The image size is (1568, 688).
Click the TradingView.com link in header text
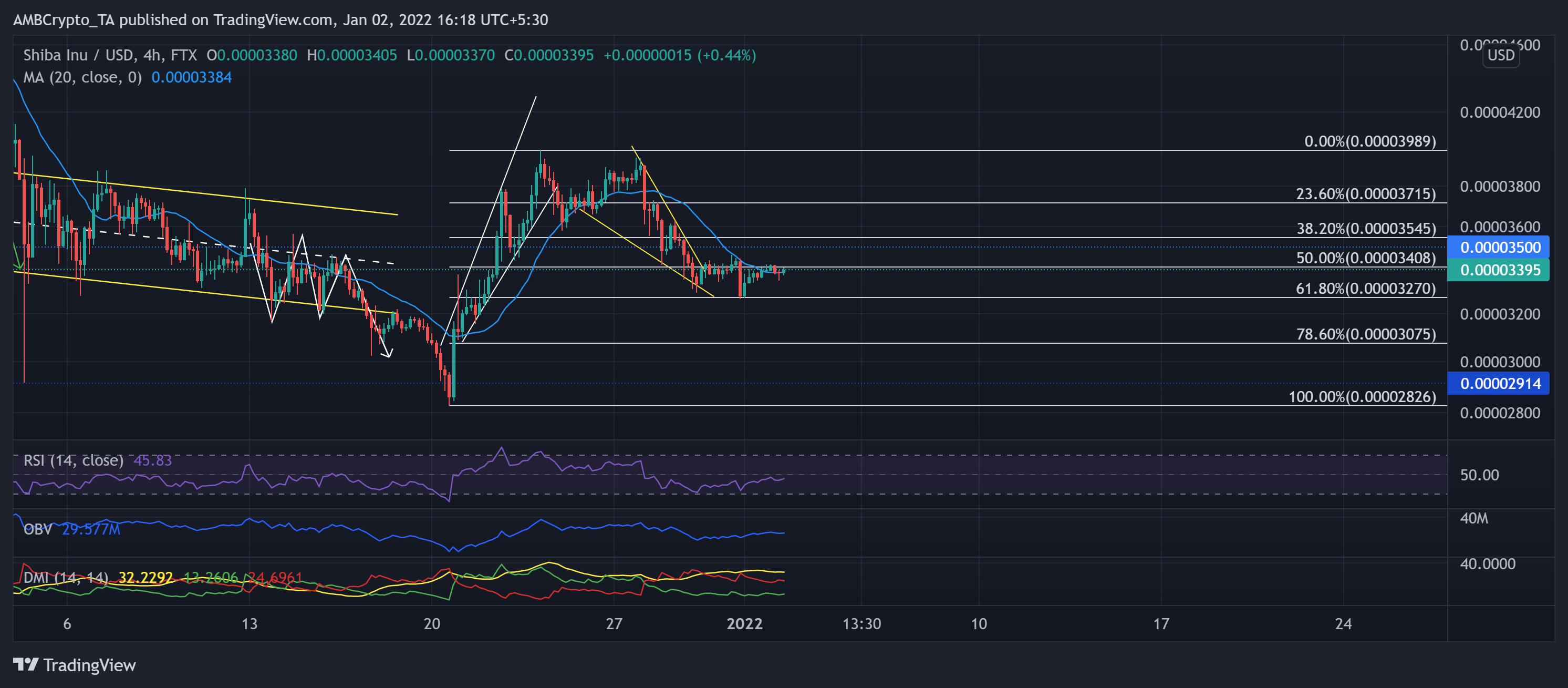(266, 19)
